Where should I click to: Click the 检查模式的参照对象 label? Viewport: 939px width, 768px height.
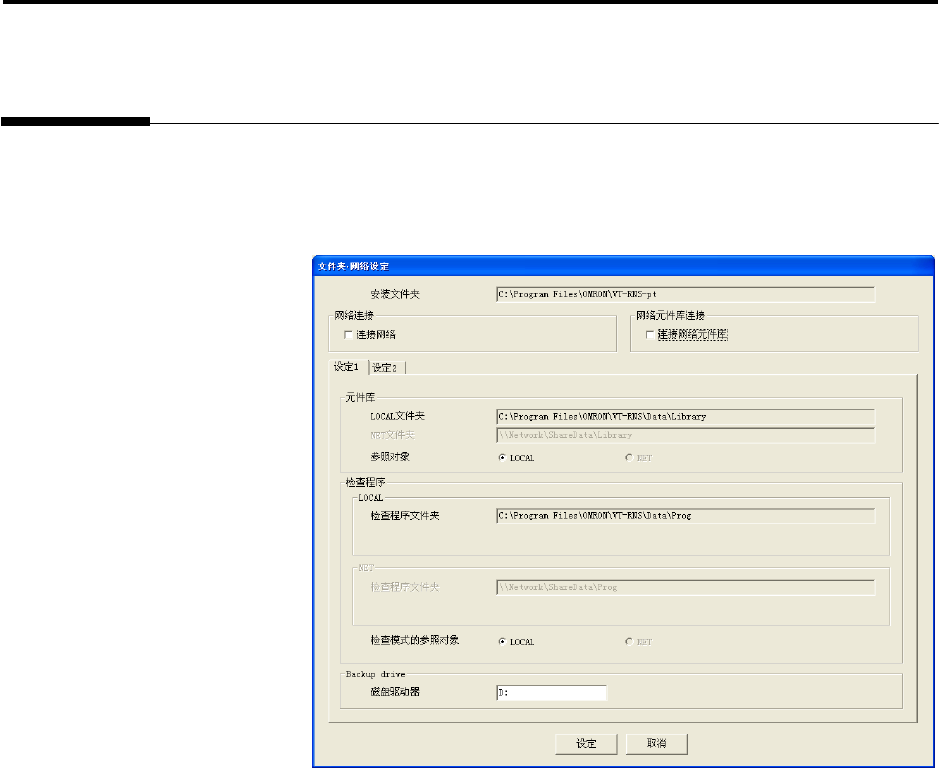point(414,640)
